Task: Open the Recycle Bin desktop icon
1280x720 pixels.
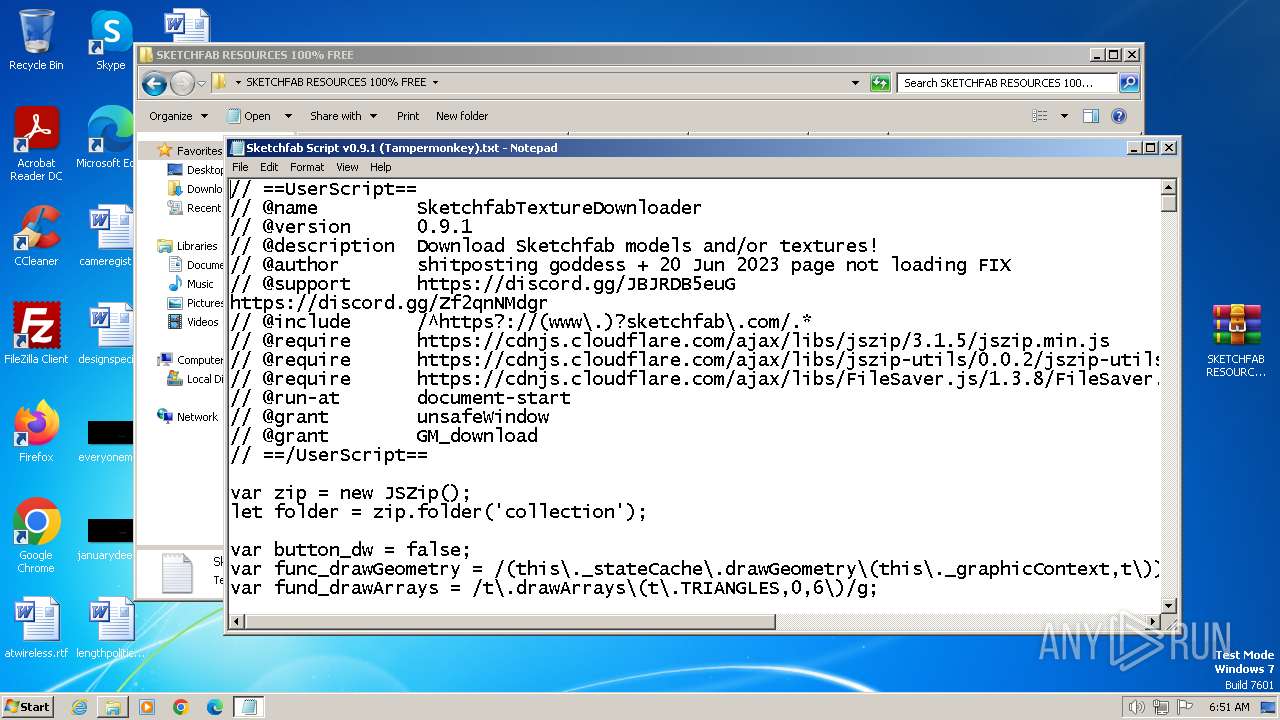Action: pos(36,40)
